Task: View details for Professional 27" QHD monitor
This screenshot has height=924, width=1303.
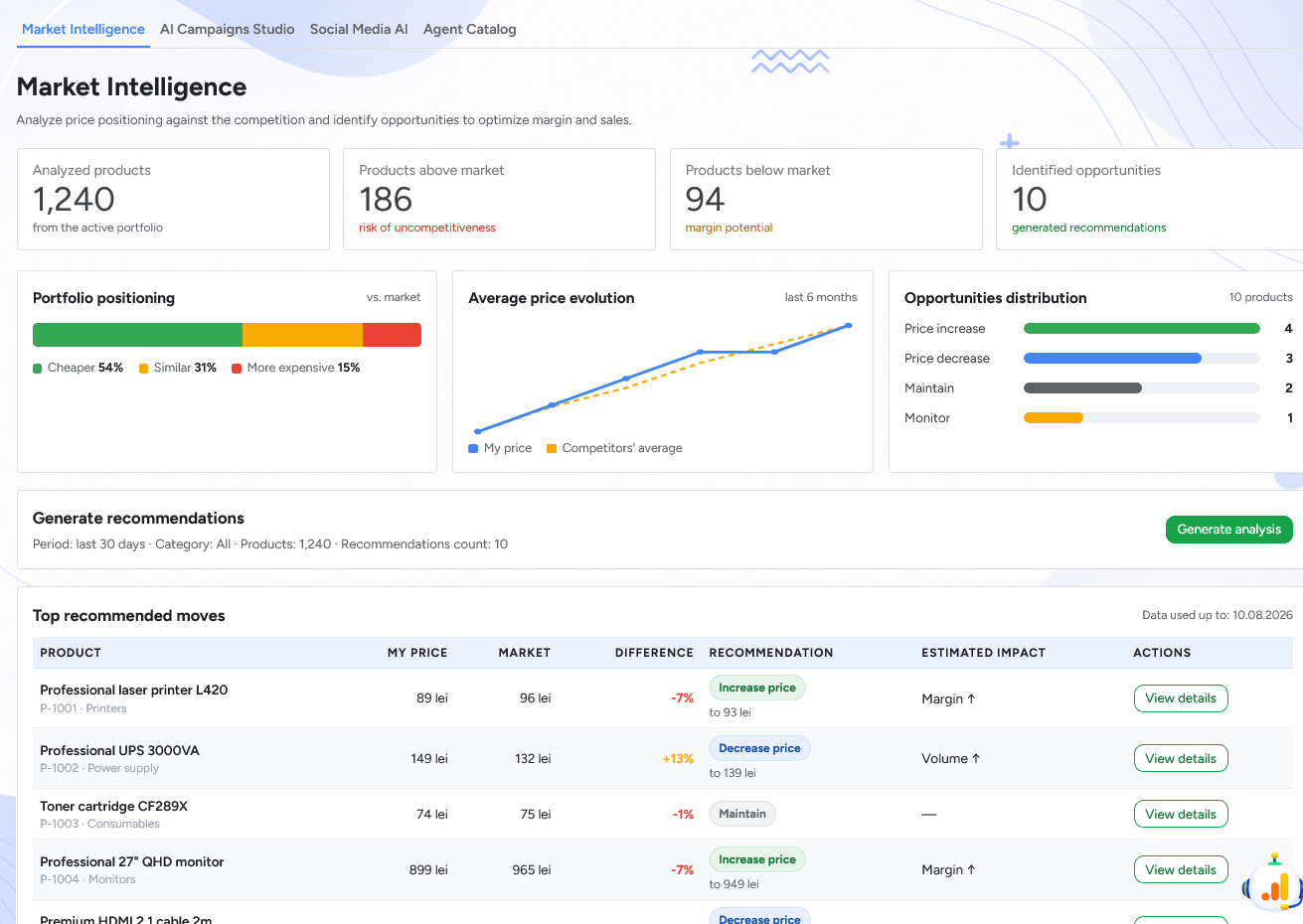Action: tap(1181, 870)
